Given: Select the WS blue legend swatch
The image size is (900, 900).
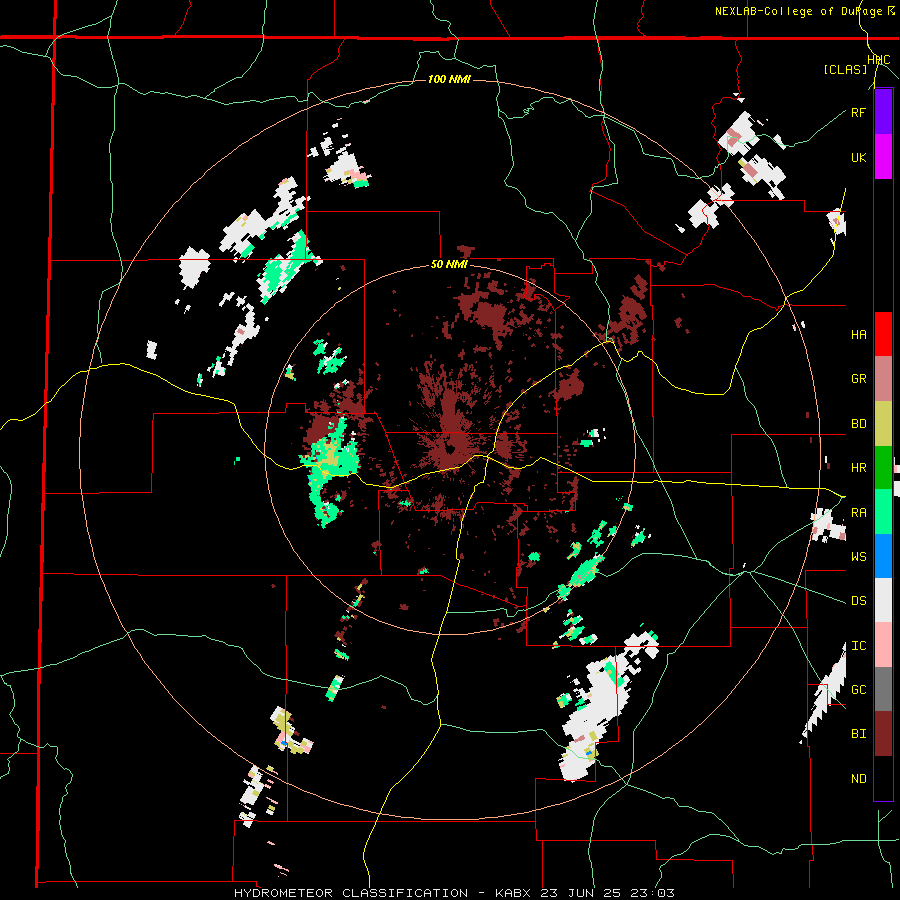Looking at the screenshot, I should click(883, 556).
